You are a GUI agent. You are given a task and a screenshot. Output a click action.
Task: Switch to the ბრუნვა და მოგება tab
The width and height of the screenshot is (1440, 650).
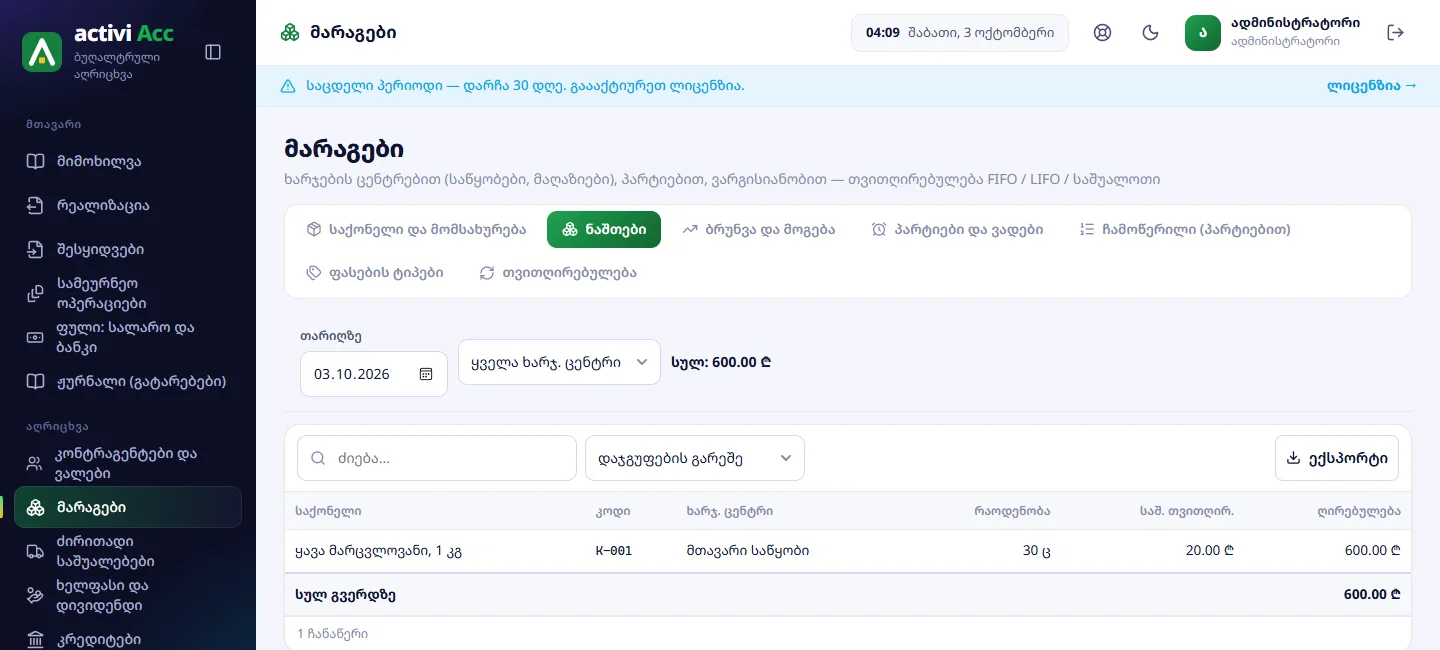(x=758, y=229)
